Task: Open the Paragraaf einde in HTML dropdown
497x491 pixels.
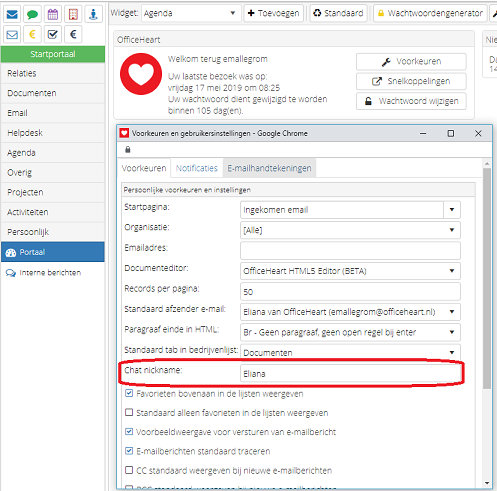Action: click(350, 332)
